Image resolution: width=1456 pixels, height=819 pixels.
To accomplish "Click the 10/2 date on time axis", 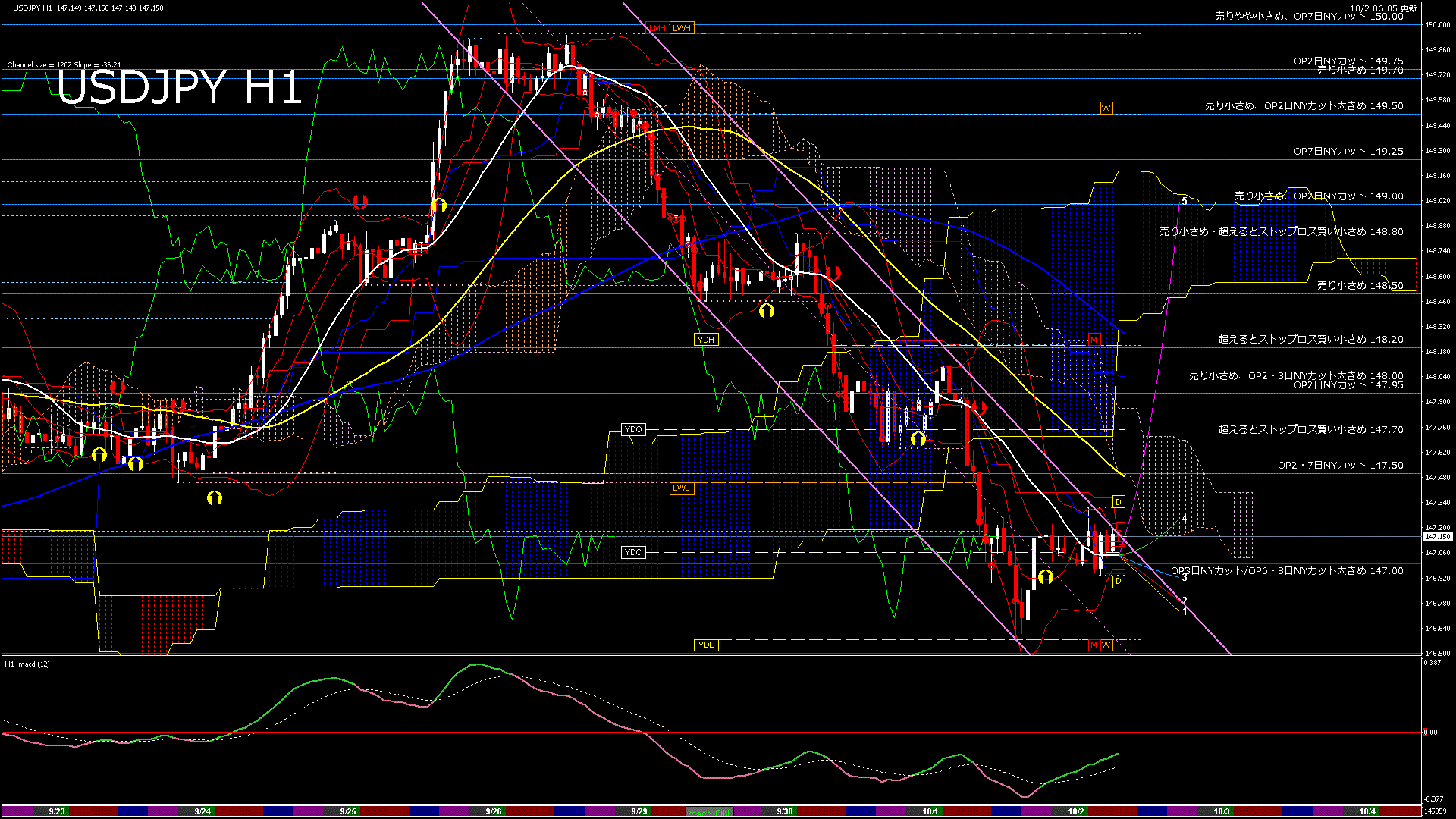I will tap(1075, 811).
